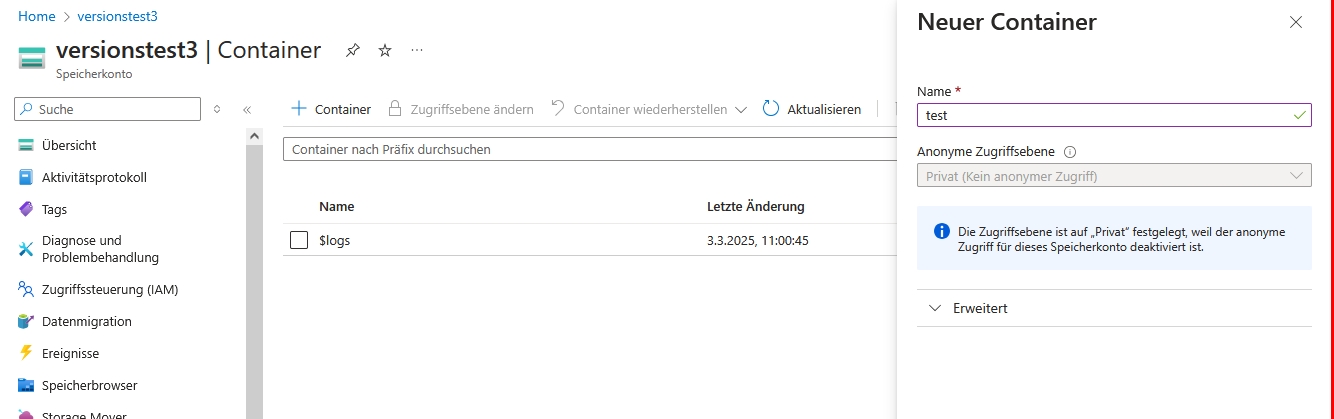Click the Aktualisieren refresh icon
This screenshot has width=1334, height=419.
771,109
